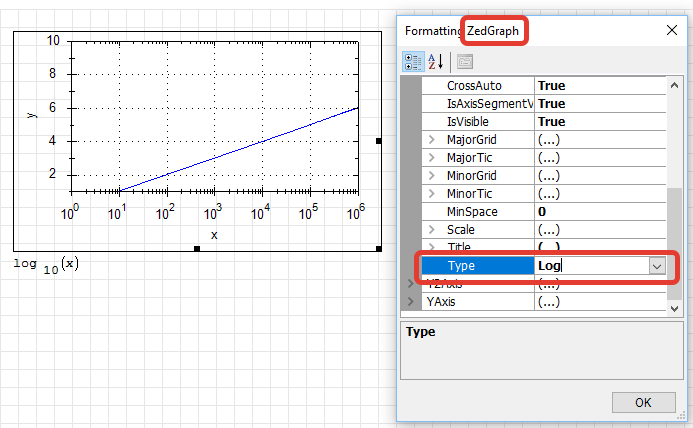The height and width of the screenshot is (428, 693).
Task: Close the Formatting ZedGraph dialog
Action: click(671, 31)
